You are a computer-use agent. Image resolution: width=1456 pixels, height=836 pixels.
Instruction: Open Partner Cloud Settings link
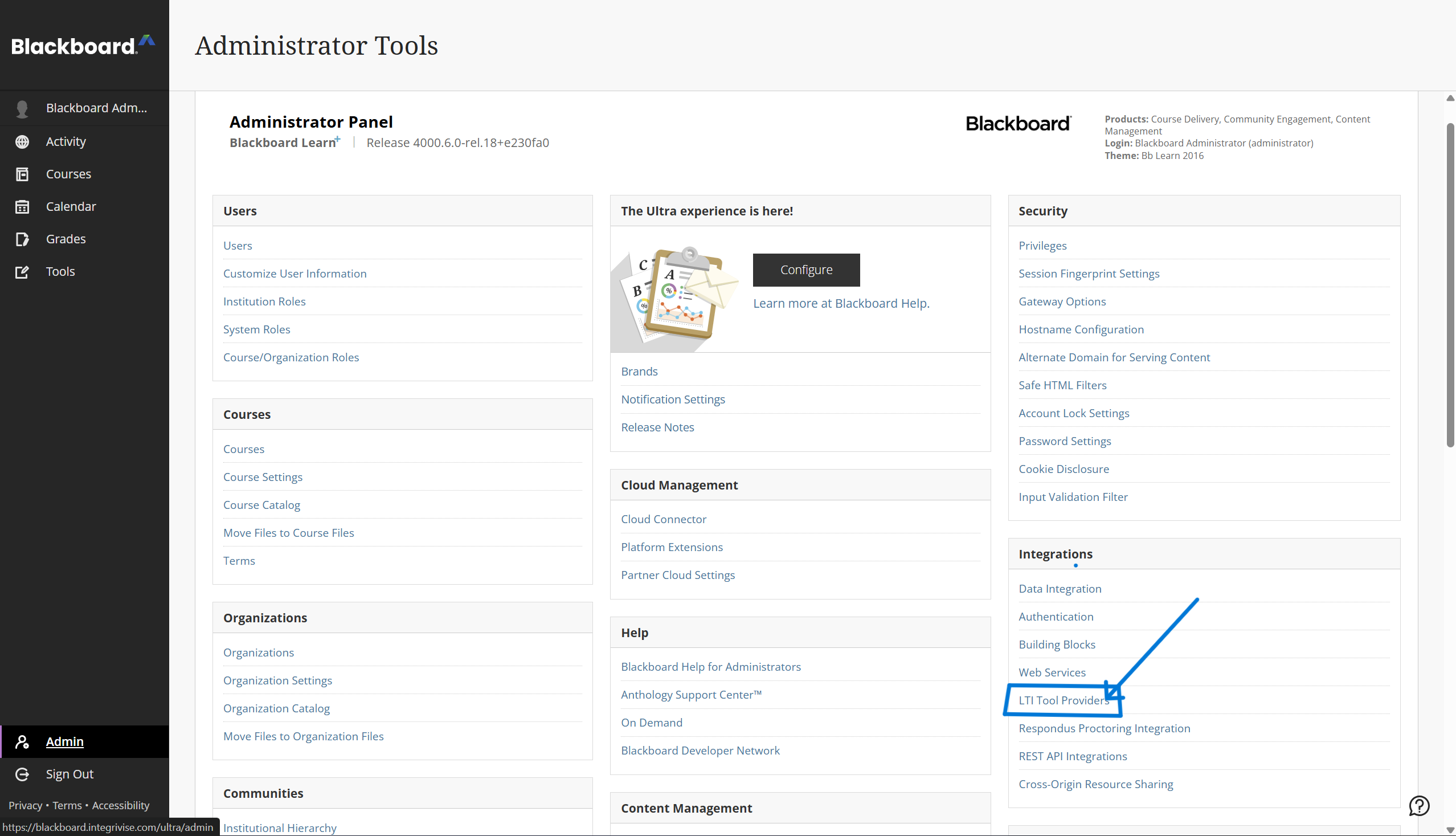tap(677, 575)
